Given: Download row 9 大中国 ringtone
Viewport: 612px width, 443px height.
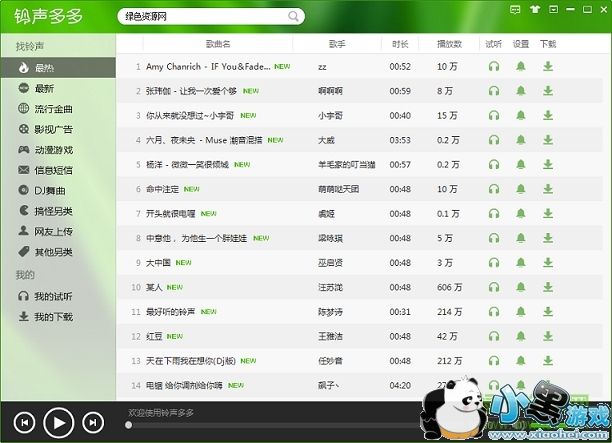Looking at the screenshot, I should tap(548, 263).
